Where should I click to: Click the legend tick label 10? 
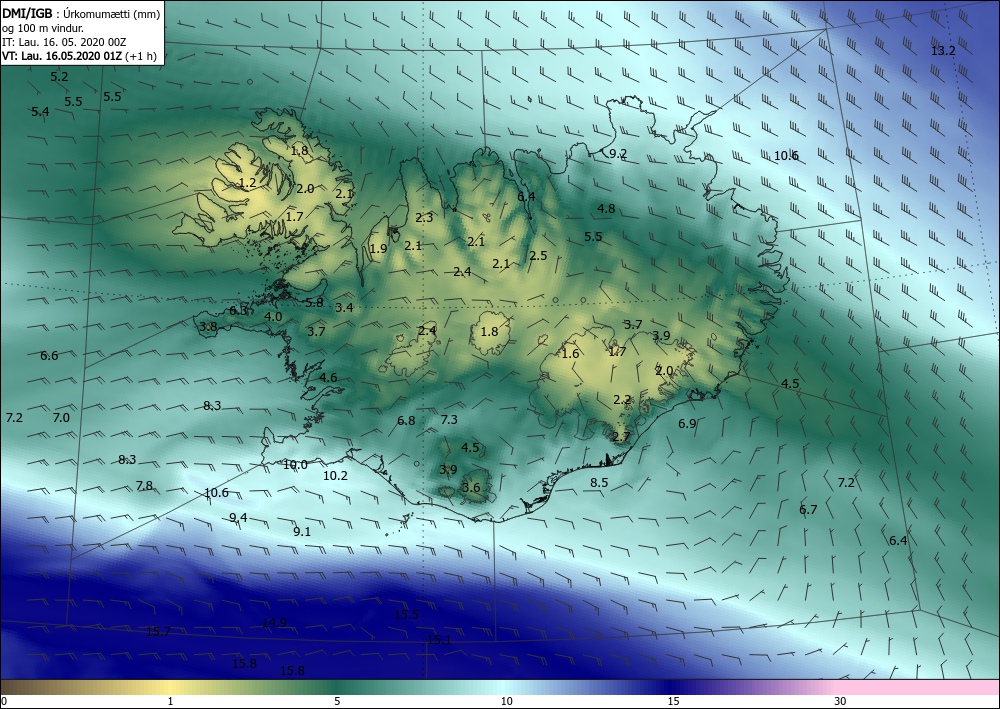506,702
